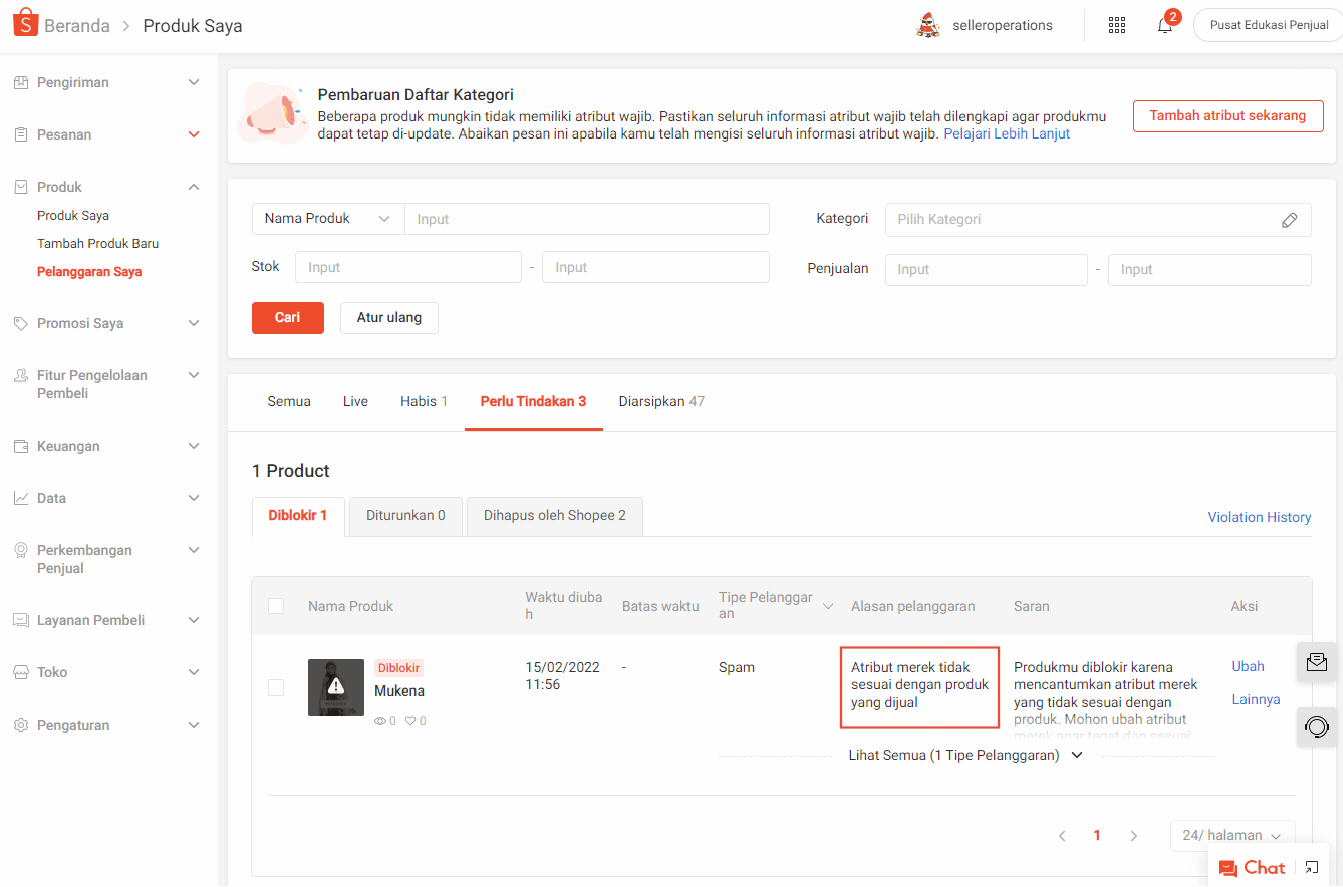The image size is (1343, 887).
Task: Click the first Stok input field
Action: [x=408, y=266]
